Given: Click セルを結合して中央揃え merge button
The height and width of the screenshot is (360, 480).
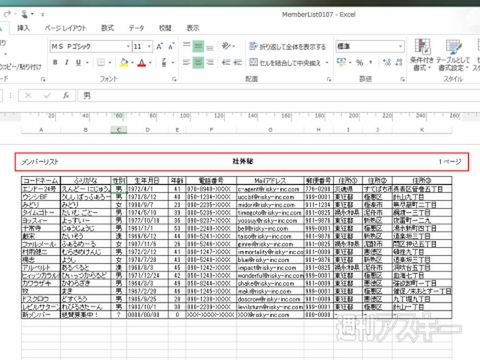Looking at the screenshot, I should tap(285, 62).
